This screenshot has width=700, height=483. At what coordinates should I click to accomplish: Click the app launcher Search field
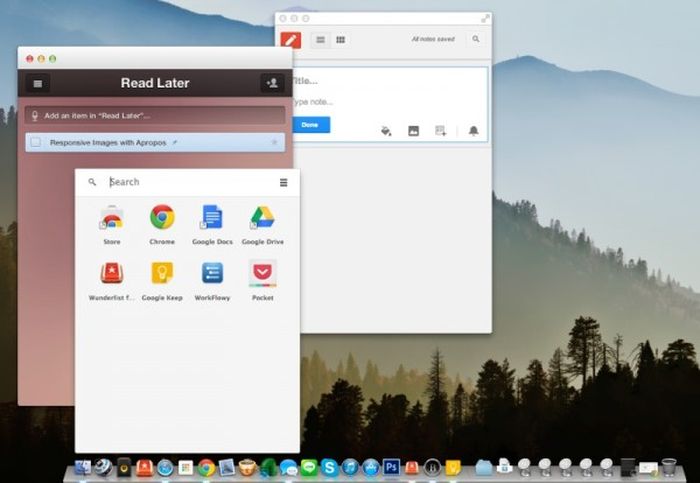point(190,182)
